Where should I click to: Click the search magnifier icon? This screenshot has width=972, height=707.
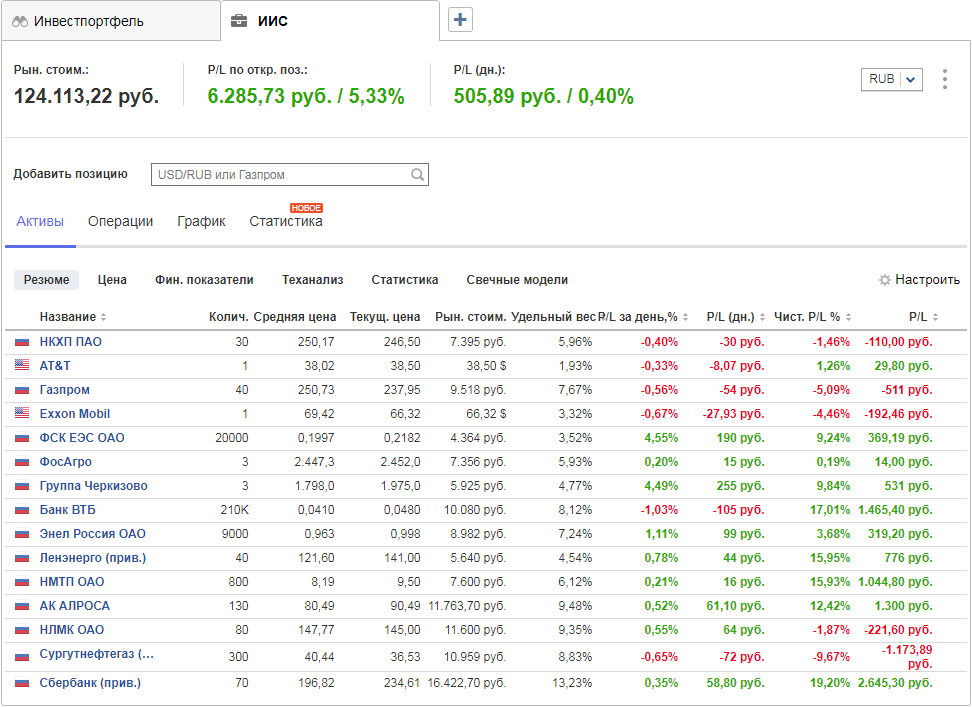point(418,175)
